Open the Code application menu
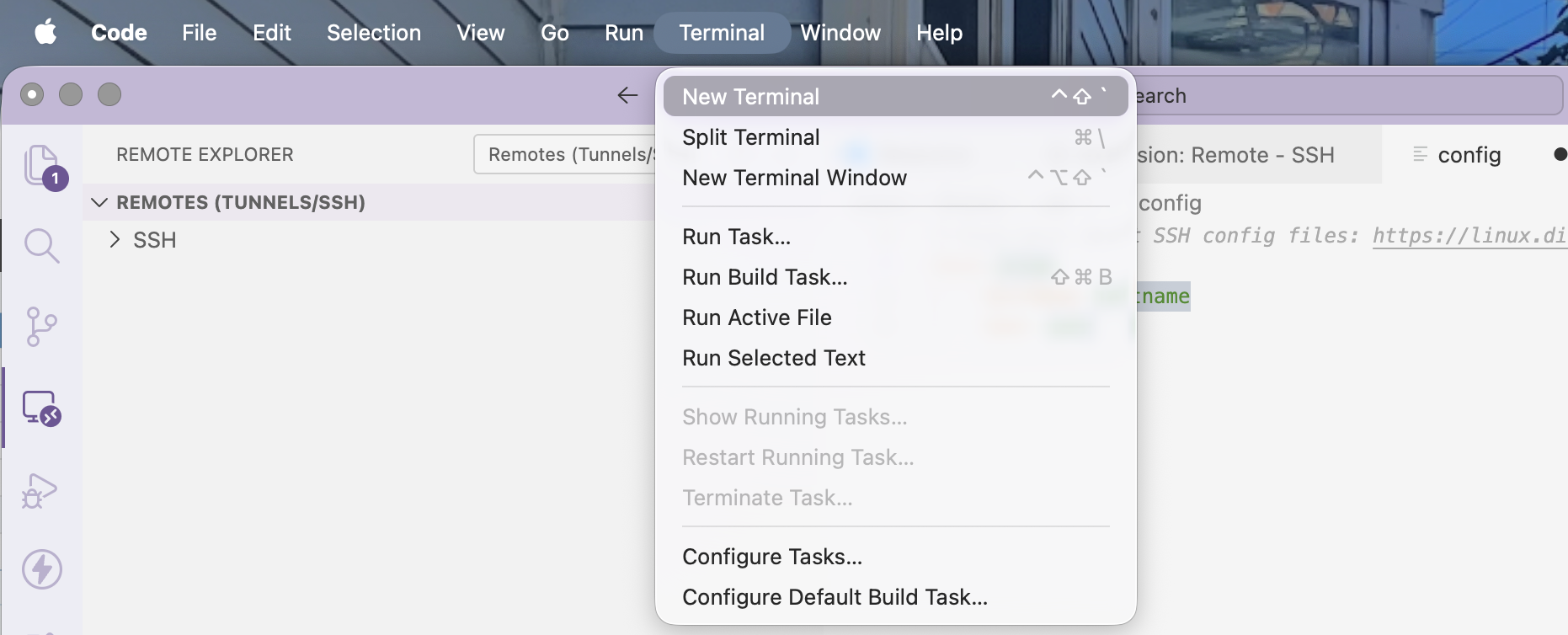This screenshot has height=635, width=1568. click(x=119, y=33)
